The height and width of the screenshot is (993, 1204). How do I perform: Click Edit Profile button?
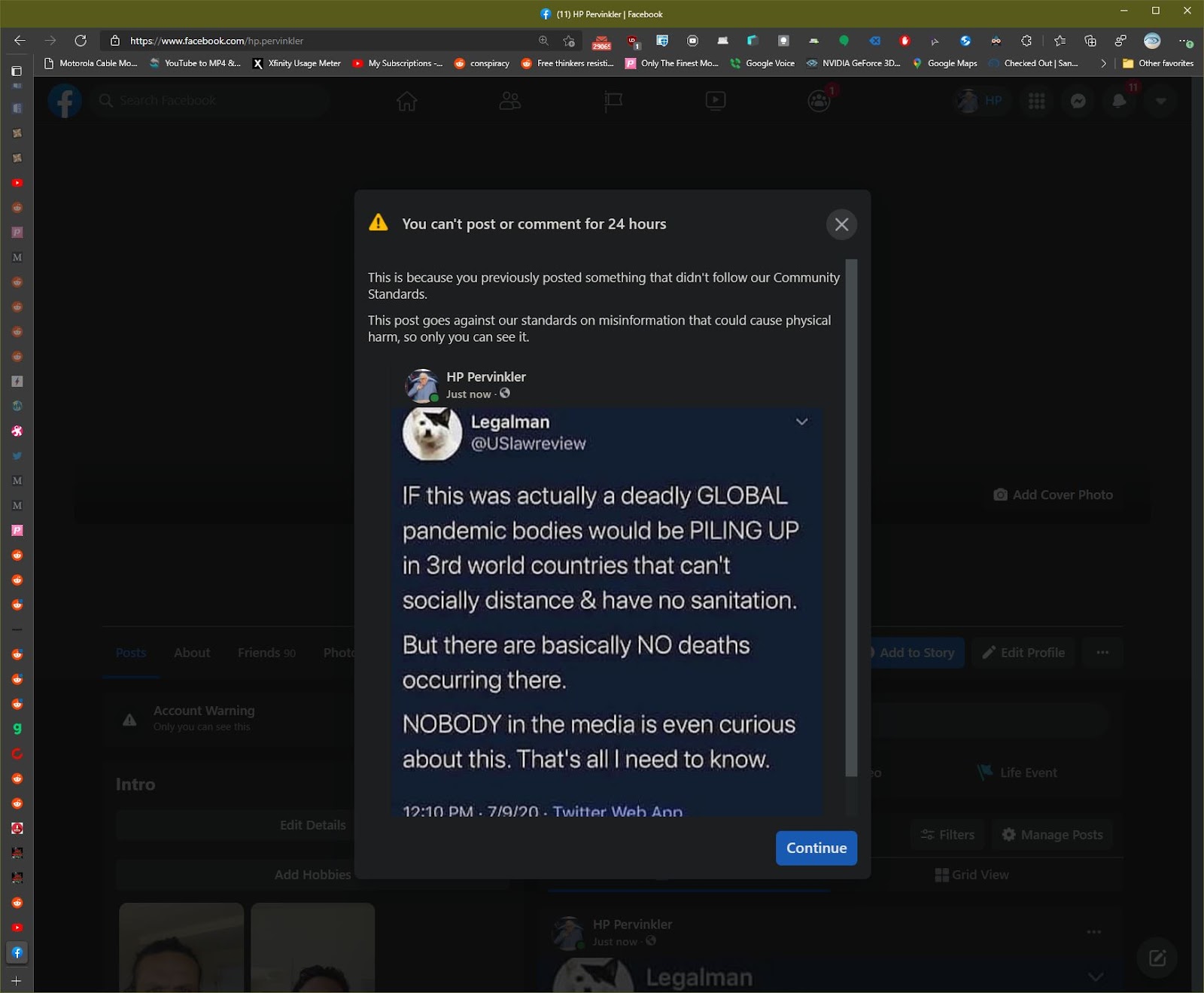tap(1023, 653)
